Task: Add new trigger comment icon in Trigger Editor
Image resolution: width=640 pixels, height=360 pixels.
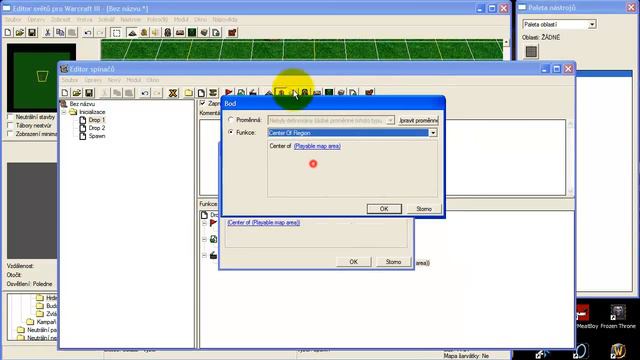Action: click(x=213, y=93)
